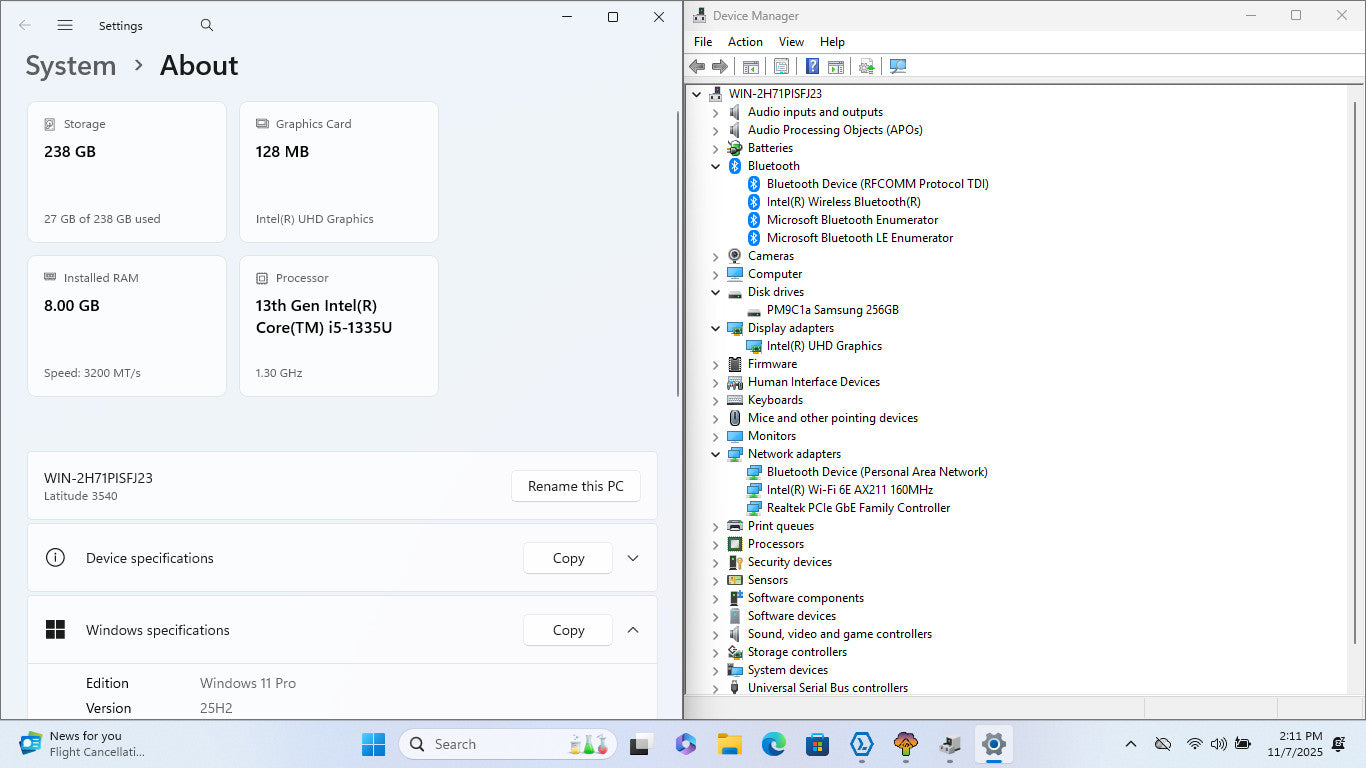Expand the Device specifications section chevron

click(633, 558)
